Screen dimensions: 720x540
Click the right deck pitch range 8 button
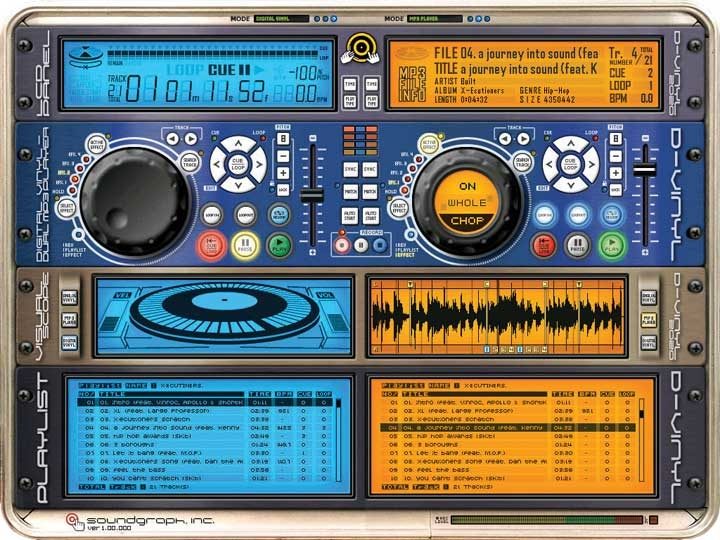616,139
